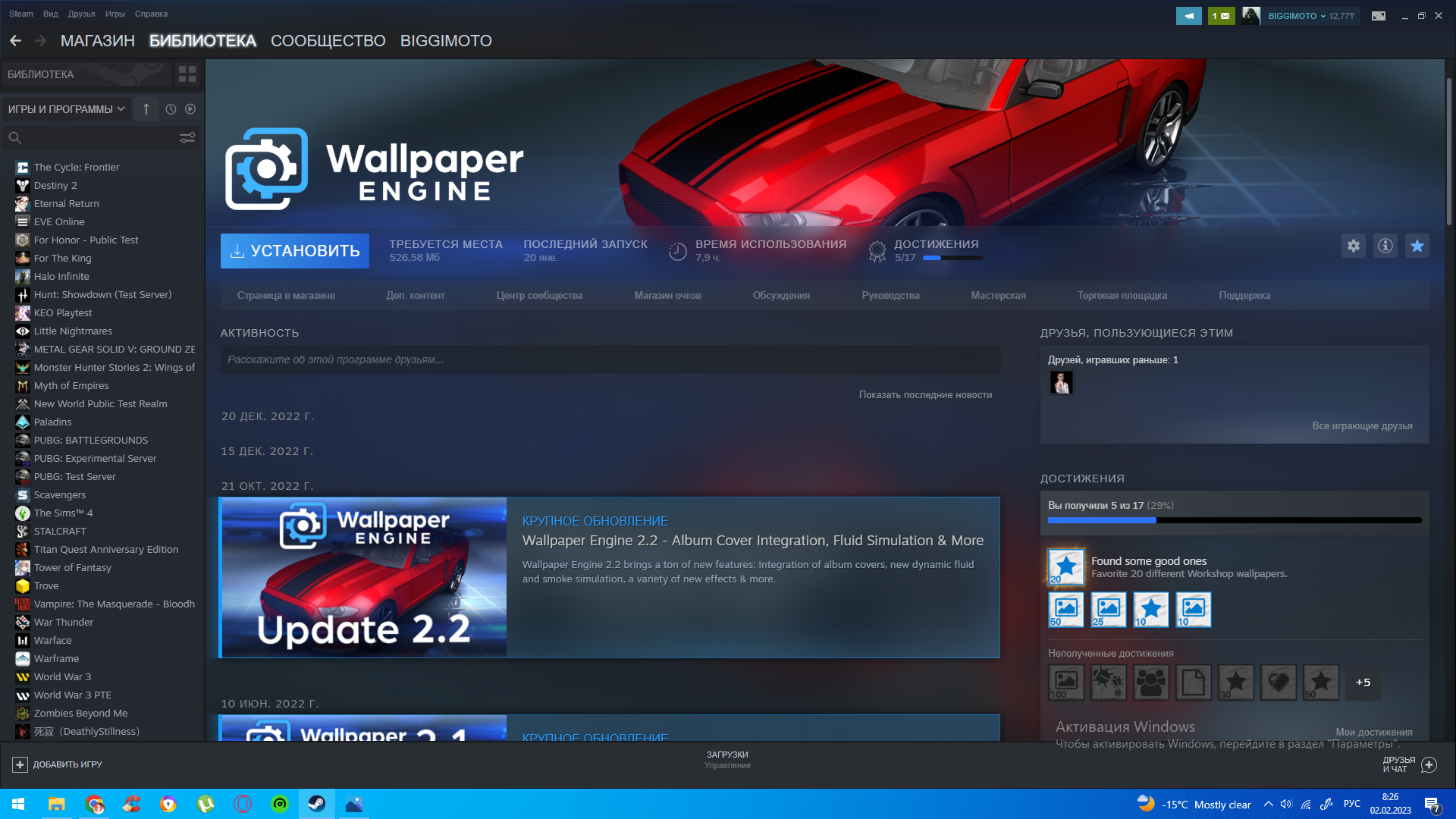The height and width of the screenshot is (819, 1456).
Task: Click the locked group of people achievement
Action: (1151, 682)
